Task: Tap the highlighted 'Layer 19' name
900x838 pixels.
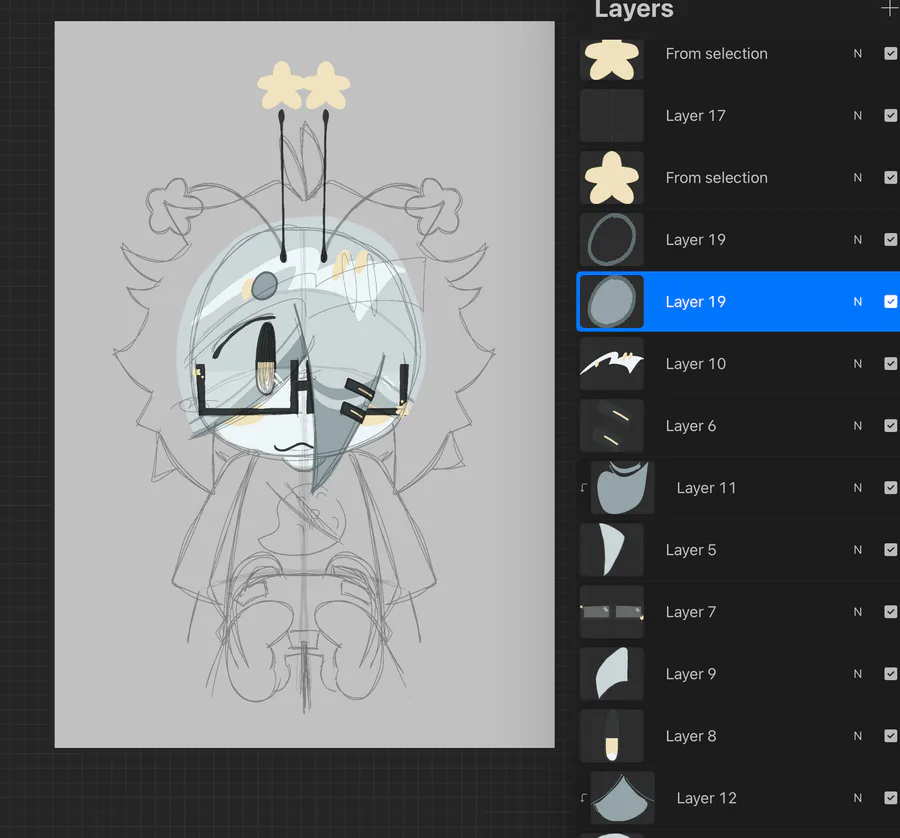Action: 696,301
